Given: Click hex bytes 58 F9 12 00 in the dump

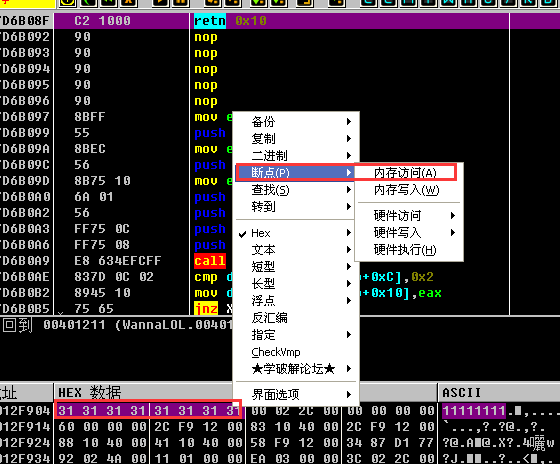Looking at the screenshot, I should (294, 443).
